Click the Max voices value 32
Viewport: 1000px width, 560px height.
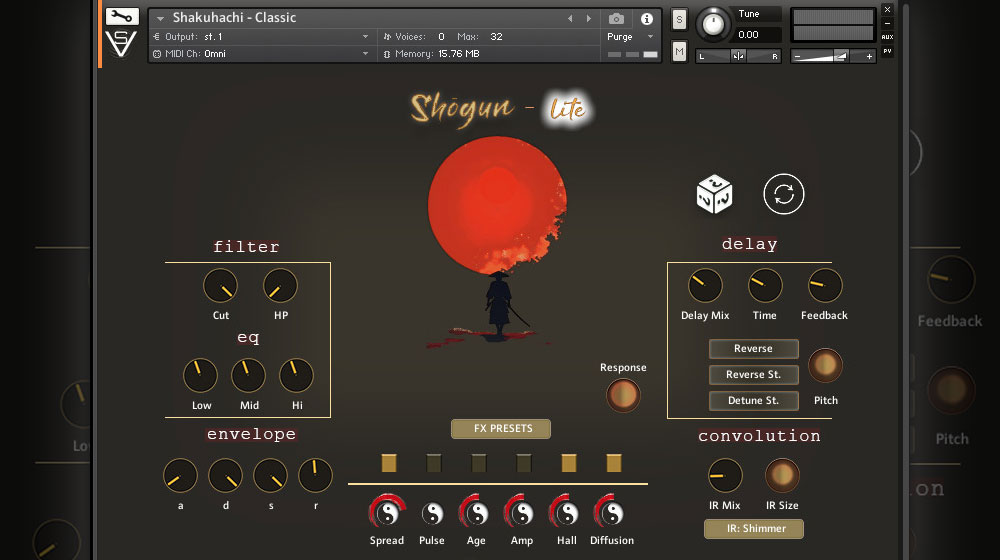pyautogui.click(x=496, y=37)
